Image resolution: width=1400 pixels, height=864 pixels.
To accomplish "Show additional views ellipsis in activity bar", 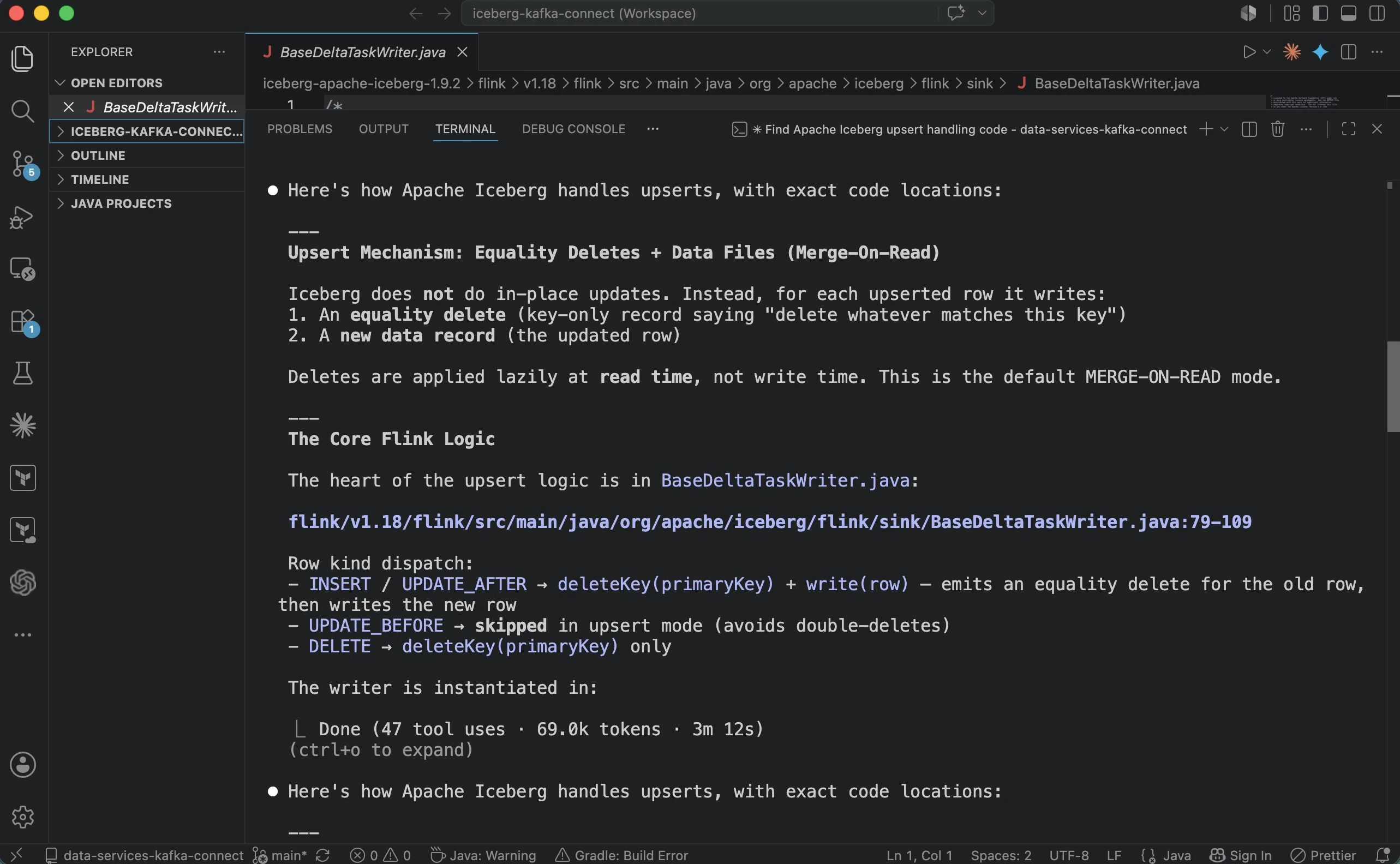I will click(23, 635).
